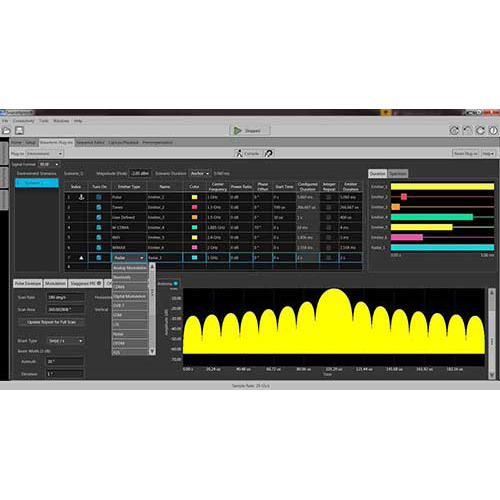This screenshot has width=500, height=500.
Task: Switch to the Spectrum tab in the emitter view
Action: pyautogui.click(x=398, y=174)
